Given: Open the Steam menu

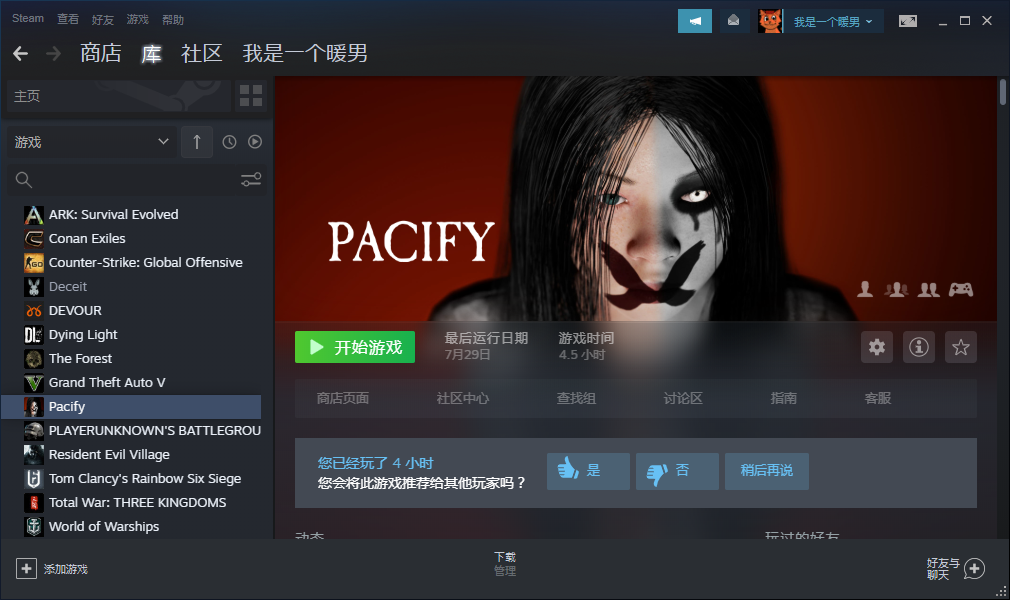Looking at the screenshot, I should pos(28,18).
